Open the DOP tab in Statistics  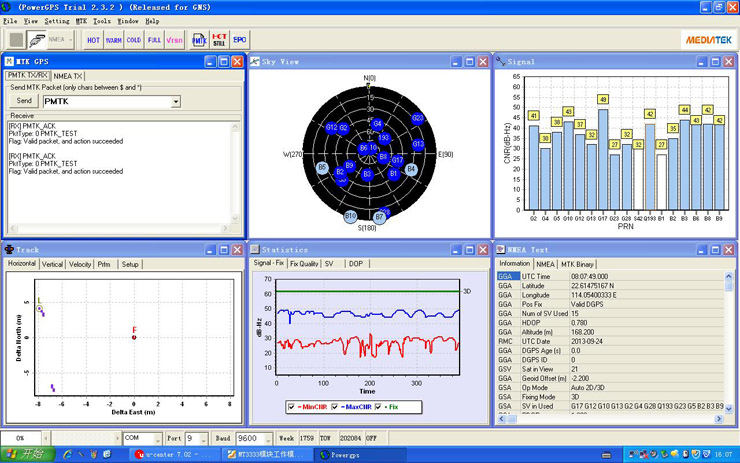356,264
